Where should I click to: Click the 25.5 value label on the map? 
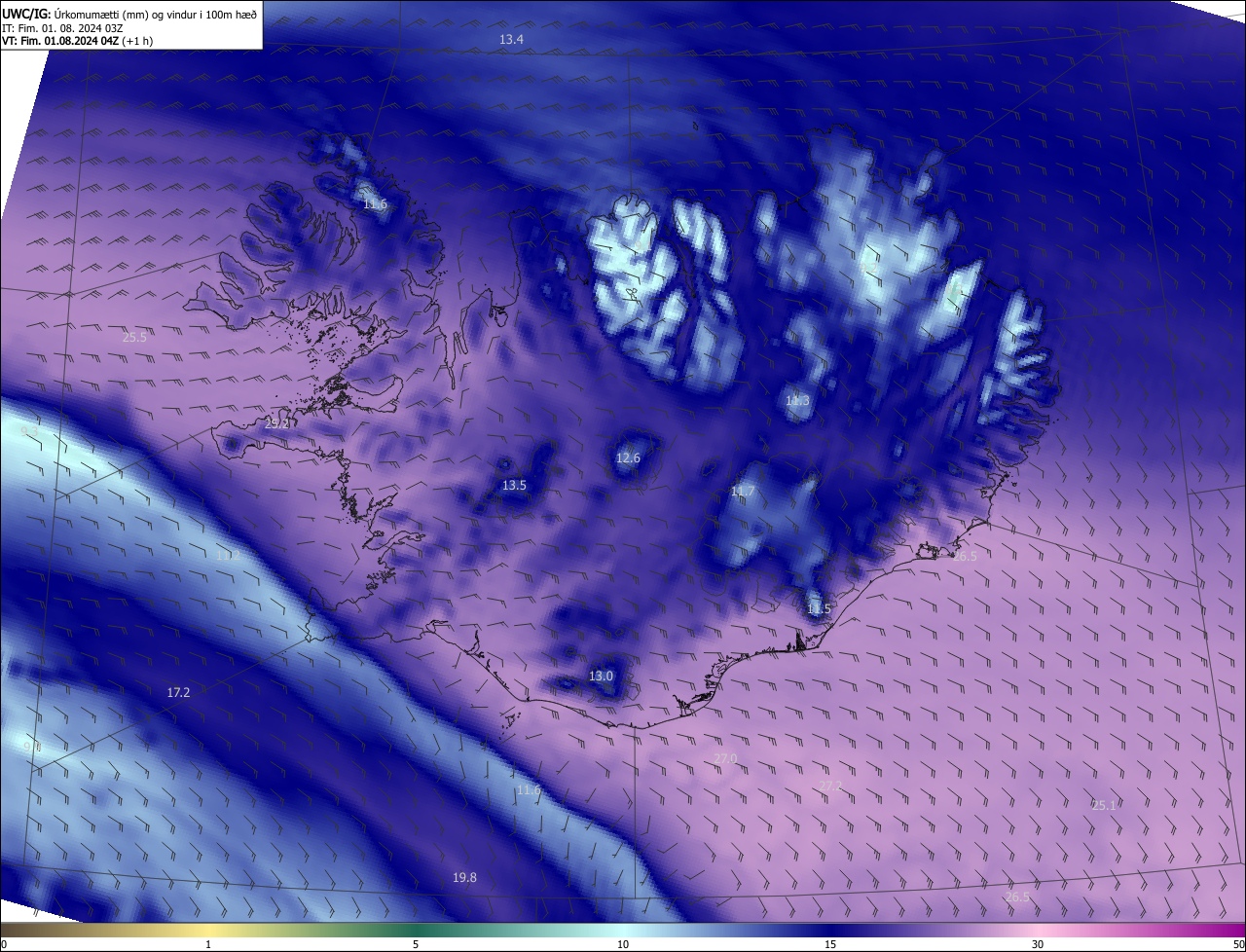tap(134, 338)
